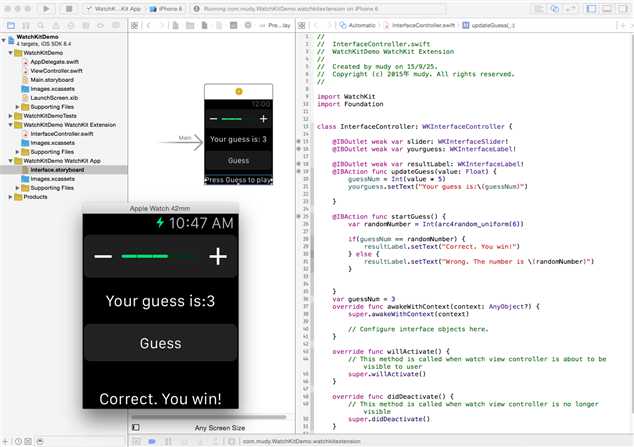
Task: Toggle outlet connection circle for slider
Action: 299,141
